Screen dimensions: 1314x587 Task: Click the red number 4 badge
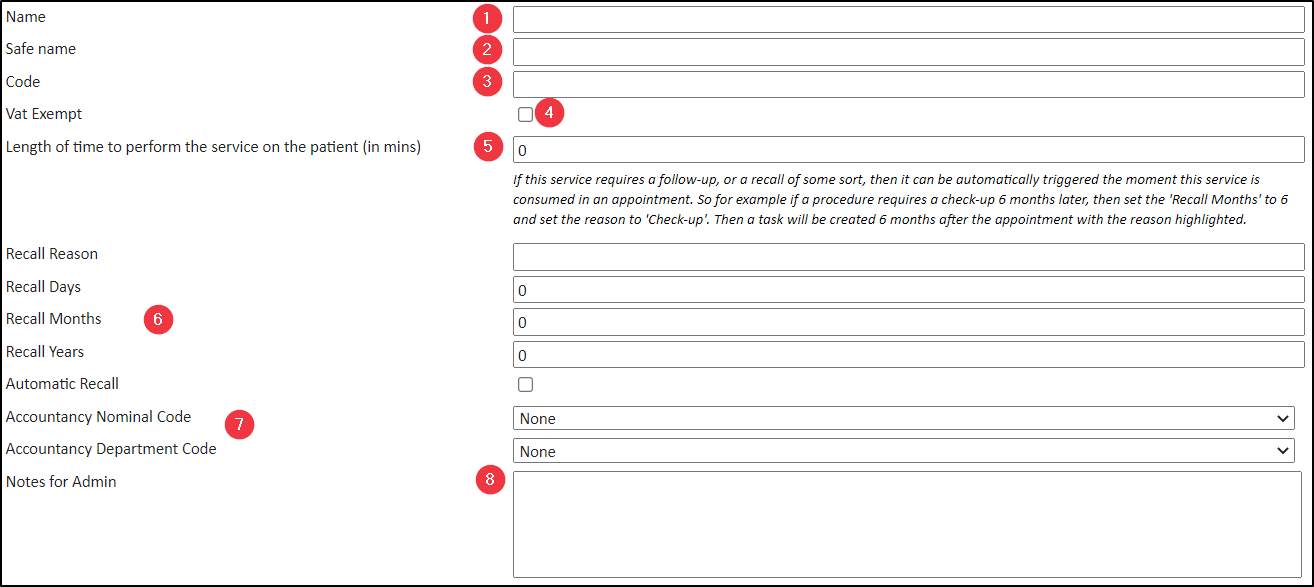pos(550,113)
